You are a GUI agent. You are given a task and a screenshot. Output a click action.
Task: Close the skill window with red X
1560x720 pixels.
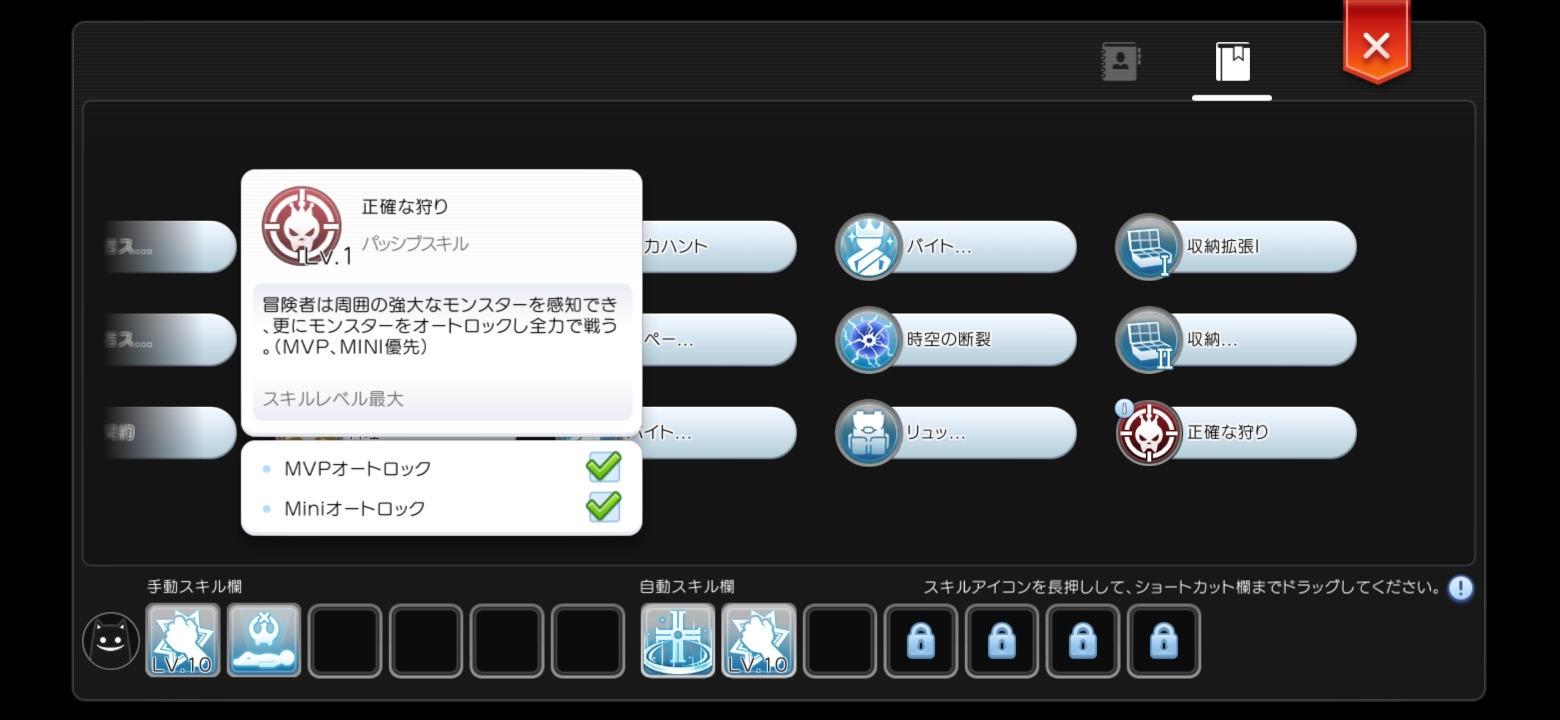coord(1376,44)
